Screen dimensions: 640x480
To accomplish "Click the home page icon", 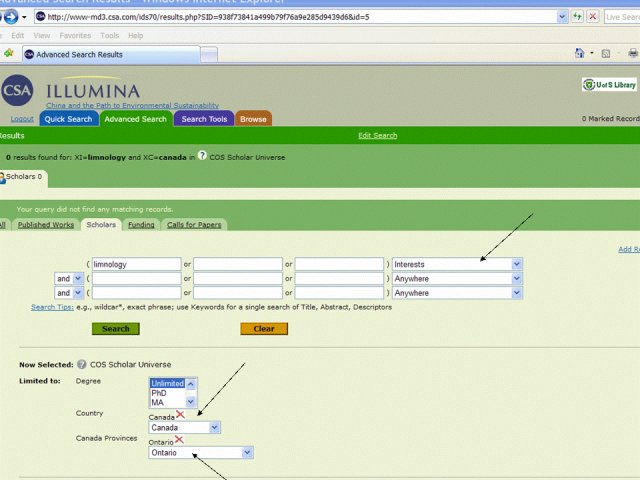I will pyautogui.click(x=579, y=53).
